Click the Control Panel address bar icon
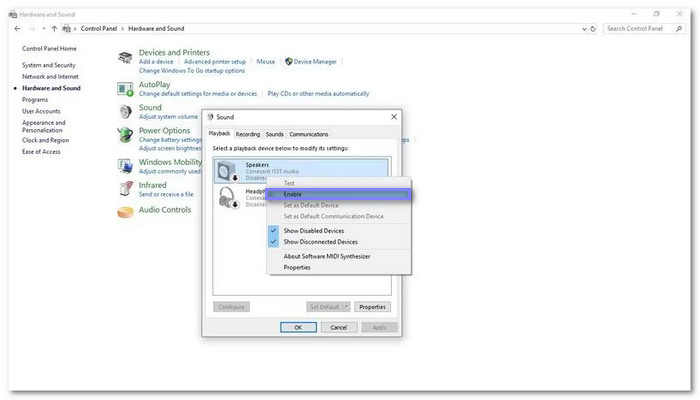This screenshot has width=700, height=400. click(x=67, y=29)
